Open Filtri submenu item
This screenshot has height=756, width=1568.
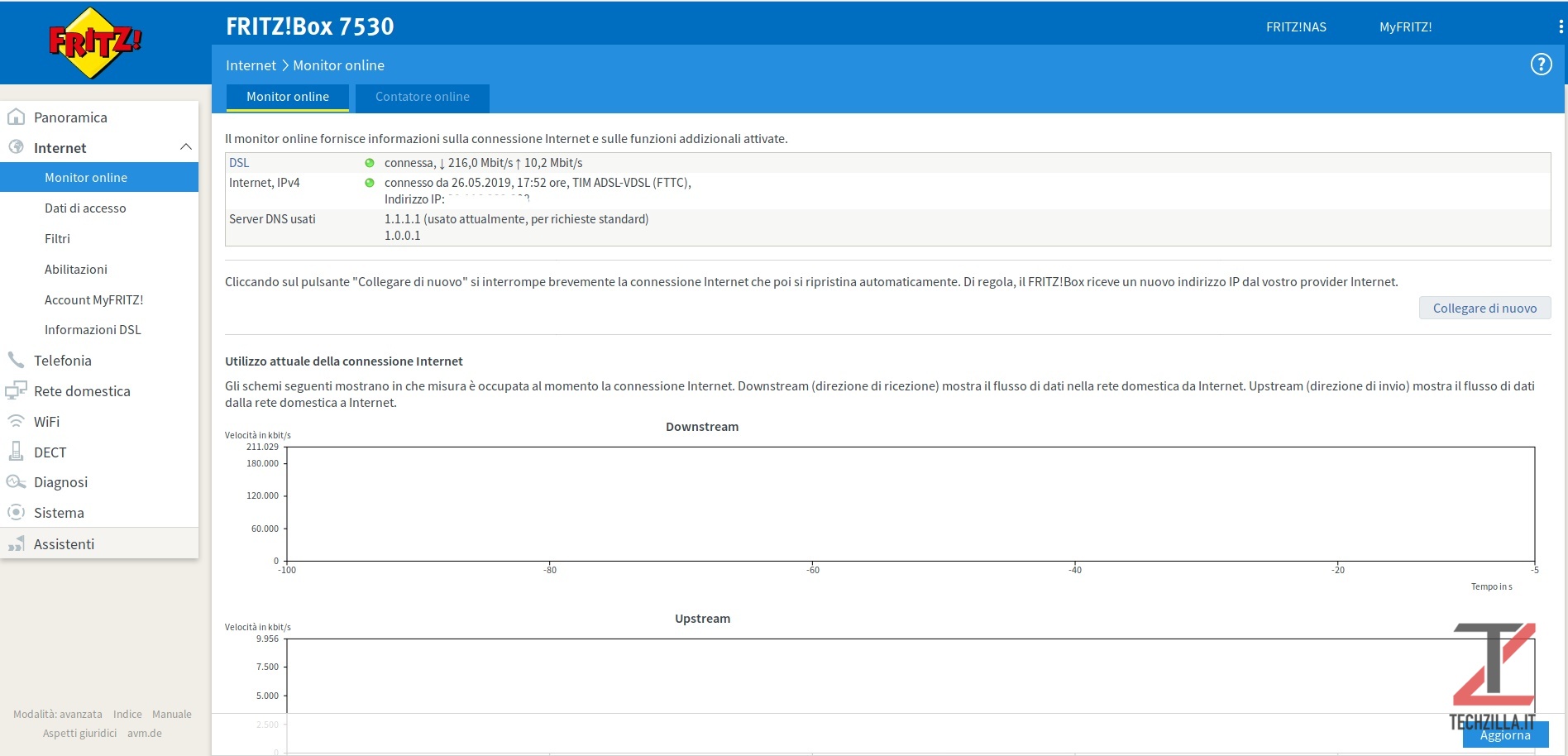57,238
